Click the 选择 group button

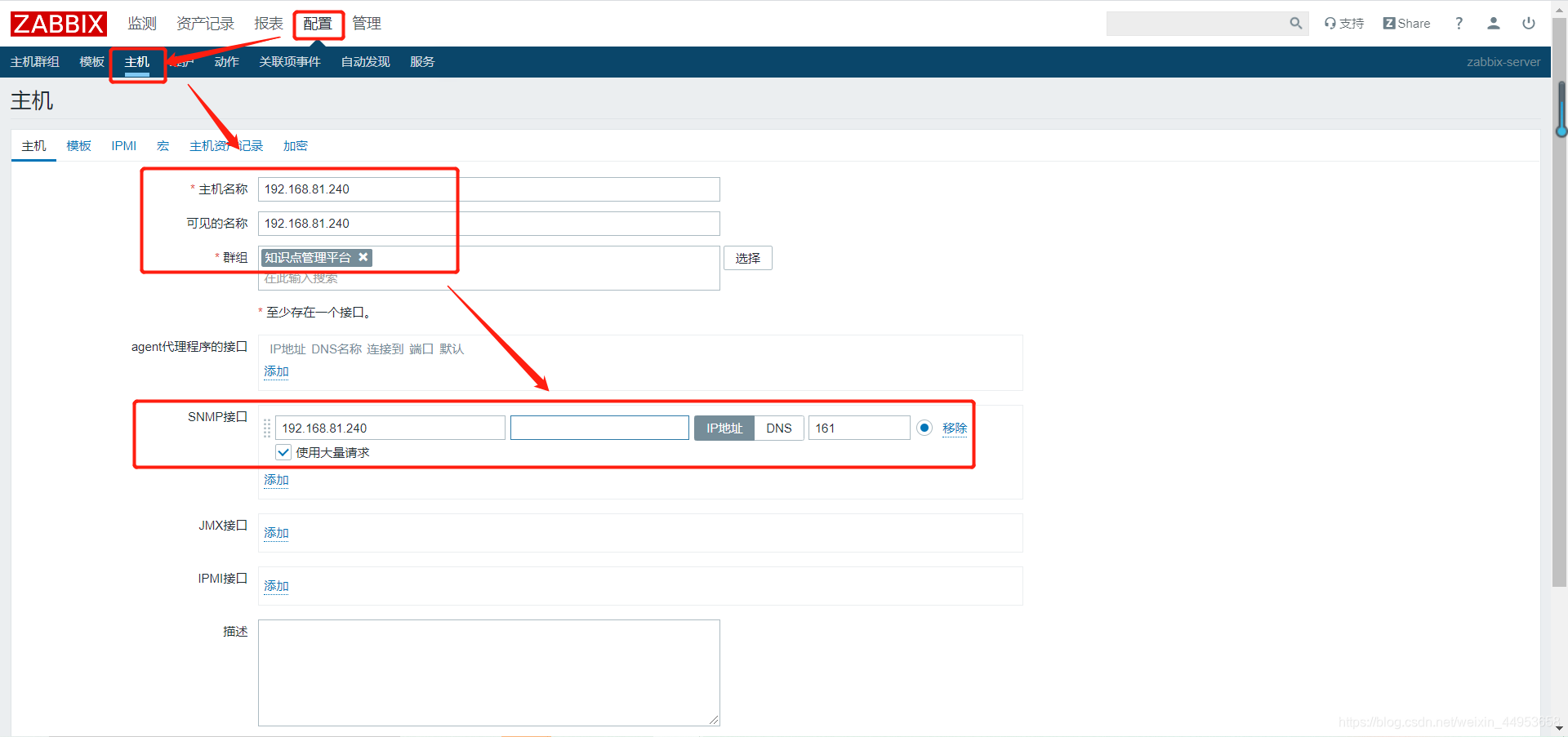[x=748, y=258]
